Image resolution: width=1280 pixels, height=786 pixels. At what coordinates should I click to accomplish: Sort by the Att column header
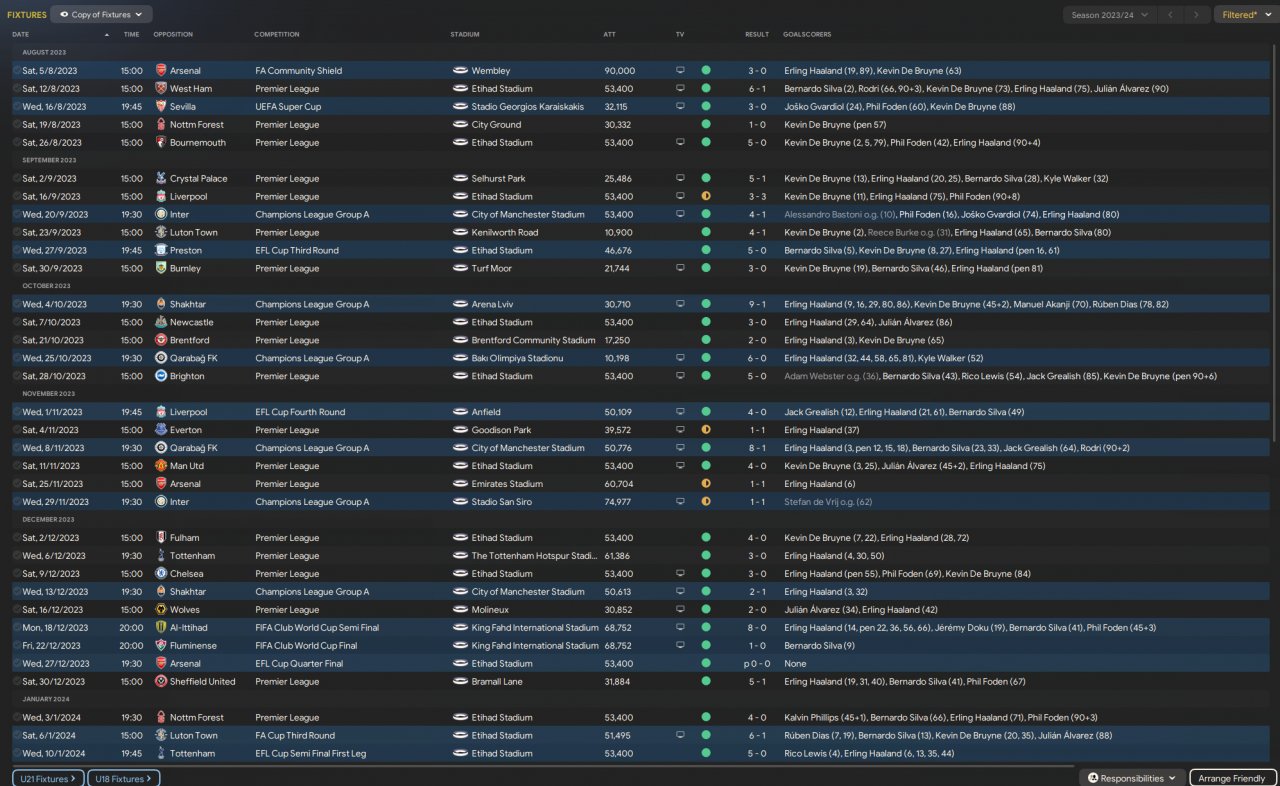pyautogui.click(x=609, y=35)
